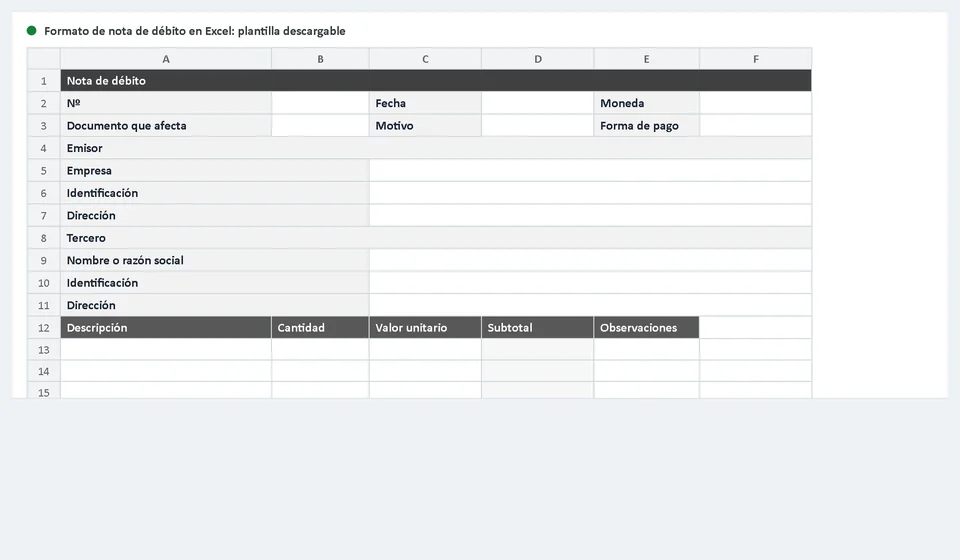The height and width of the screenshot is (560, 960).
Task: Click the empty value cell in row 6
Action: coord(590,193)
